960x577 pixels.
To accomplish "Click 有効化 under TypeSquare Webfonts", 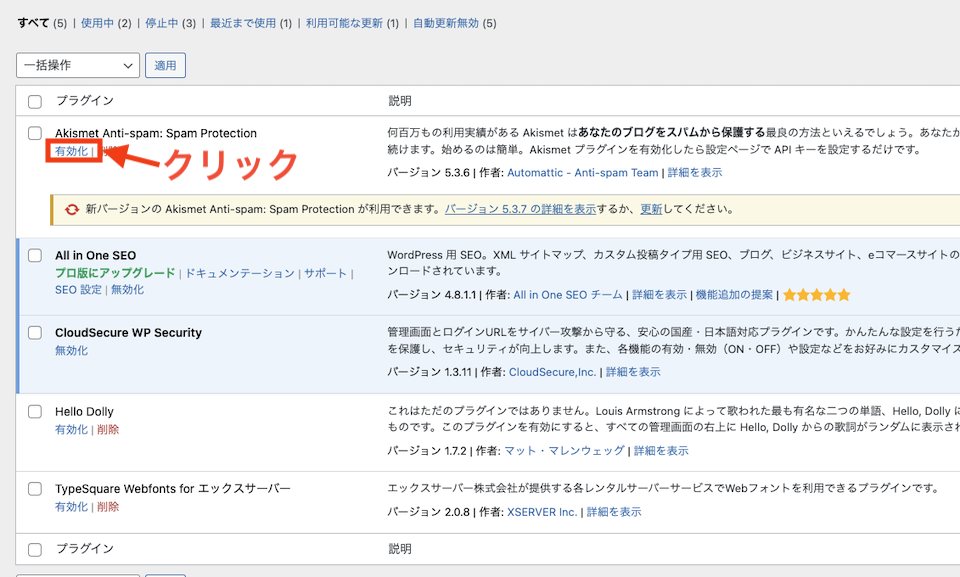I will [72, 507].
